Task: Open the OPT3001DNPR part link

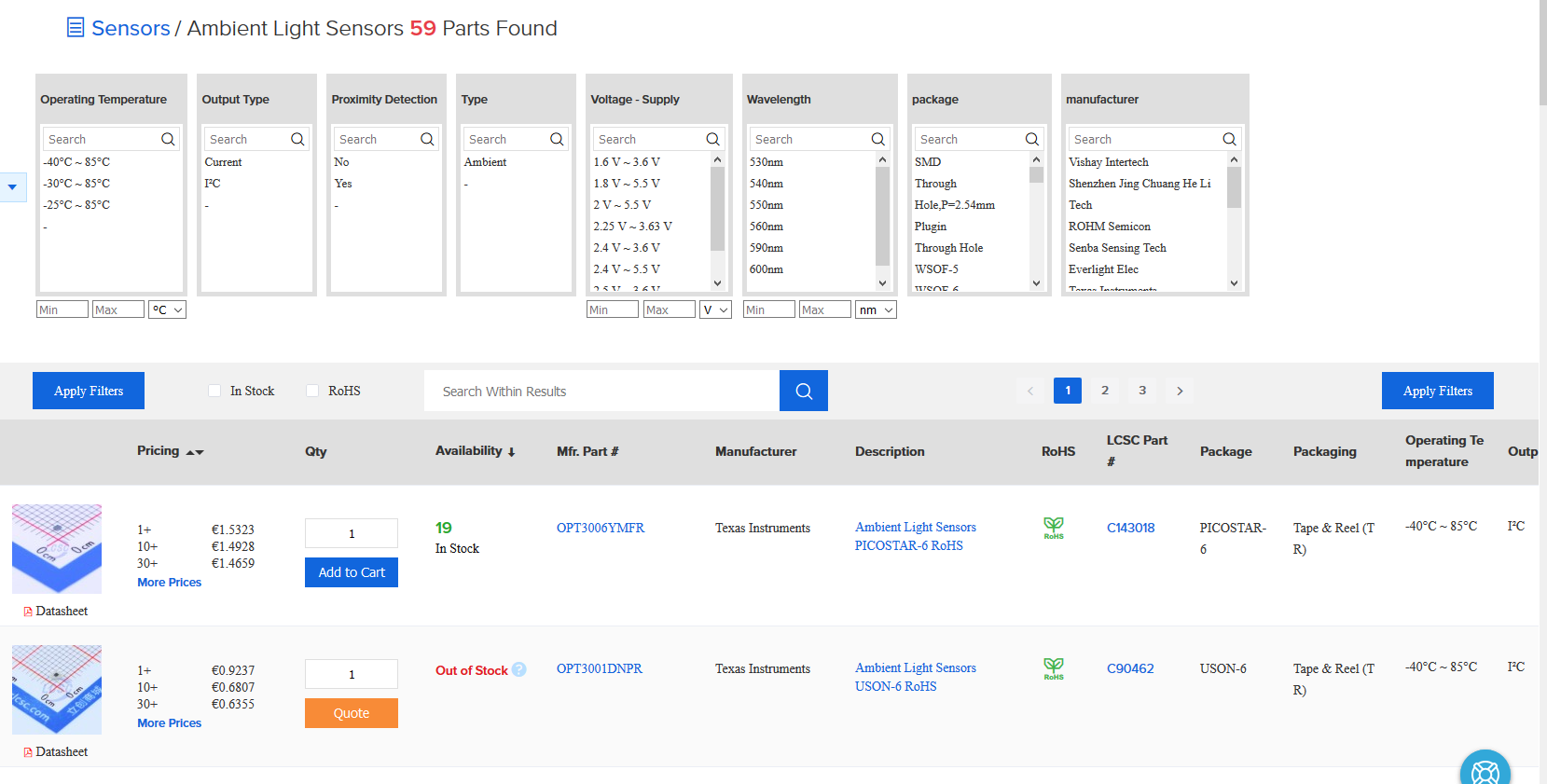Action: tap(600, 668)
